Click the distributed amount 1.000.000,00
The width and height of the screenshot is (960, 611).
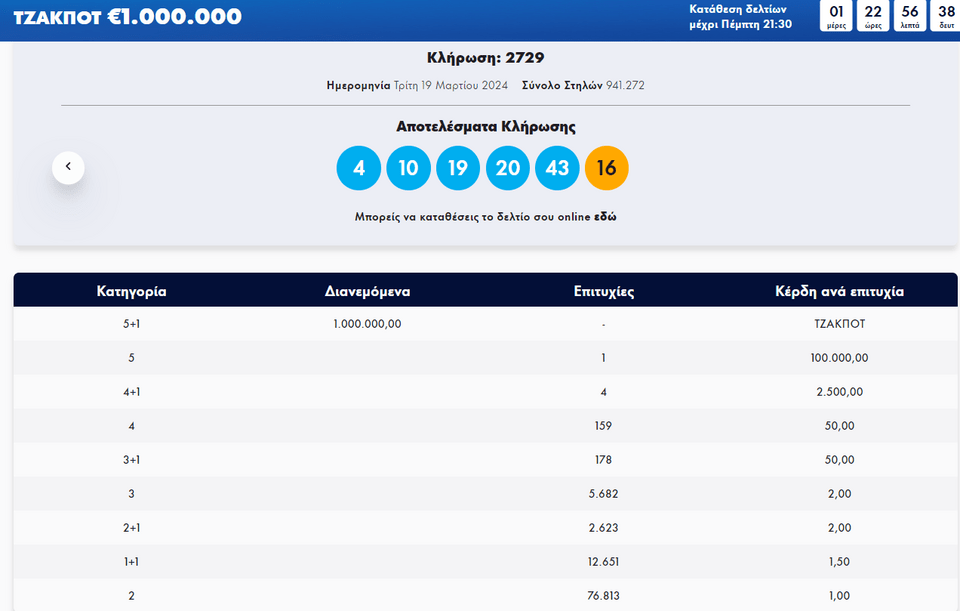(367, 324)
